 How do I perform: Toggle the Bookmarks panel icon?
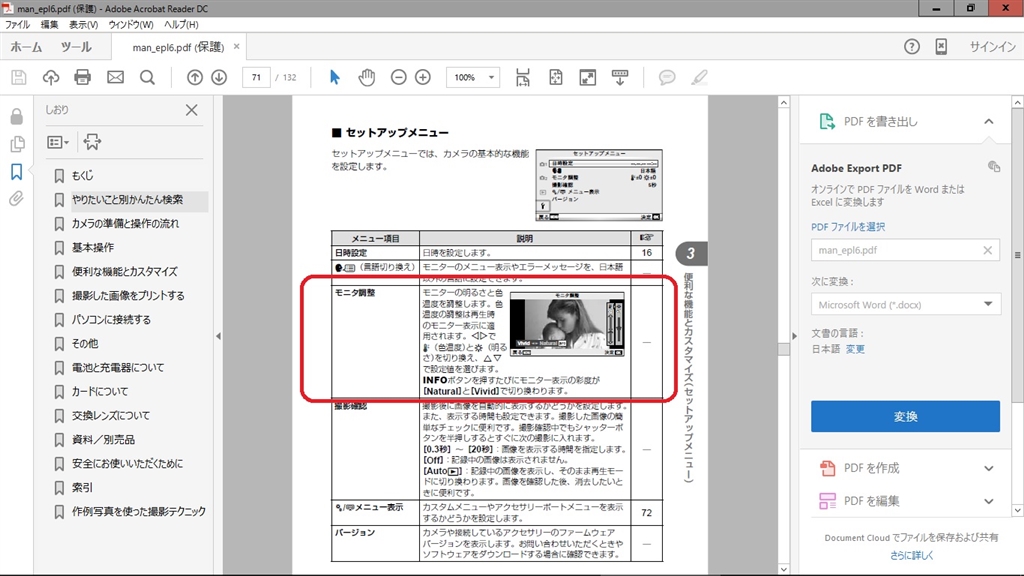tap(16, 171)
